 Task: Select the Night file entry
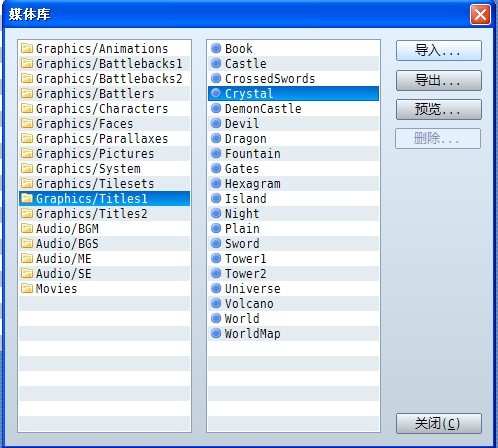293,213
